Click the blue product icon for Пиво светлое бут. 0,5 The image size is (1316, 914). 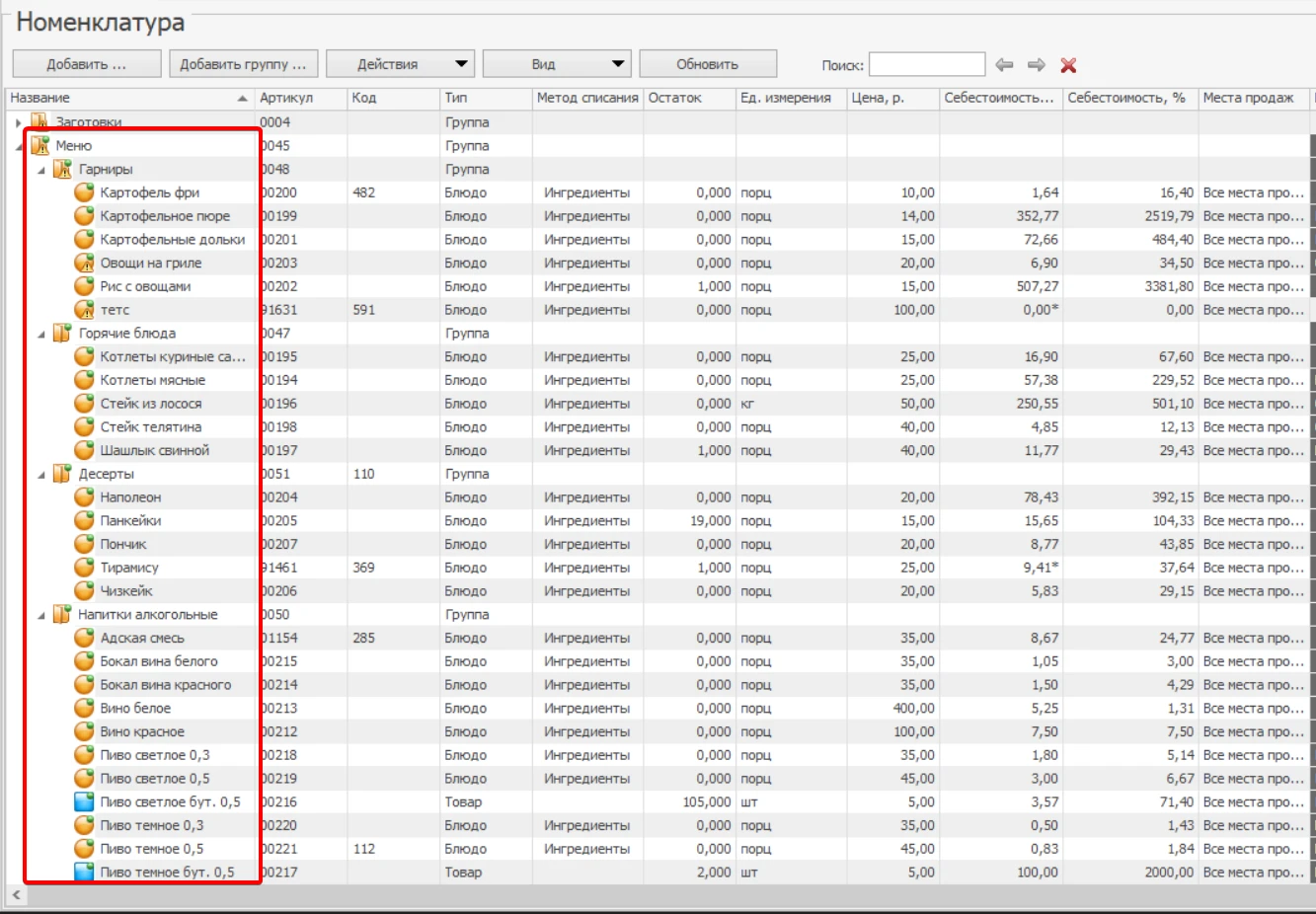pyautogui.click(x=85, y=801)
